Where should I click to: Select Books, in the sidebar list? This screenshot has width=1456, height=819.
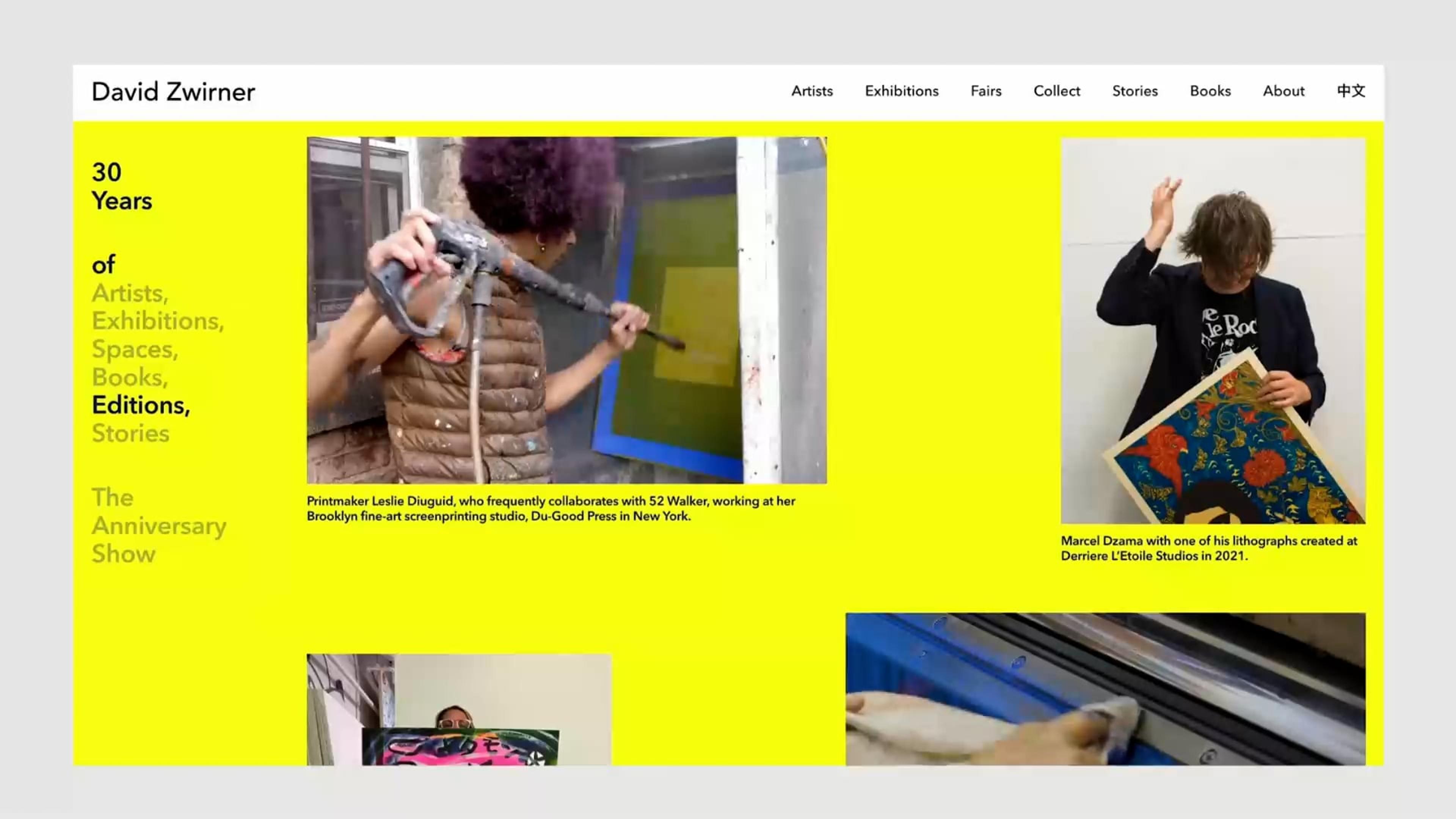(x=130, y=377)
